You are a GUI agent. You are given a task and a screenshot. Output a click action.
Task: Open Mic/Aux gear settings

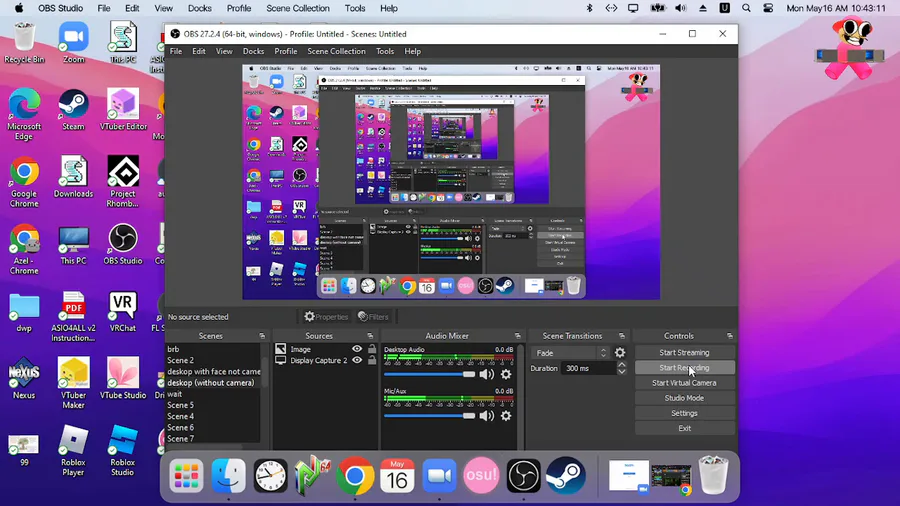pos(506,416)
